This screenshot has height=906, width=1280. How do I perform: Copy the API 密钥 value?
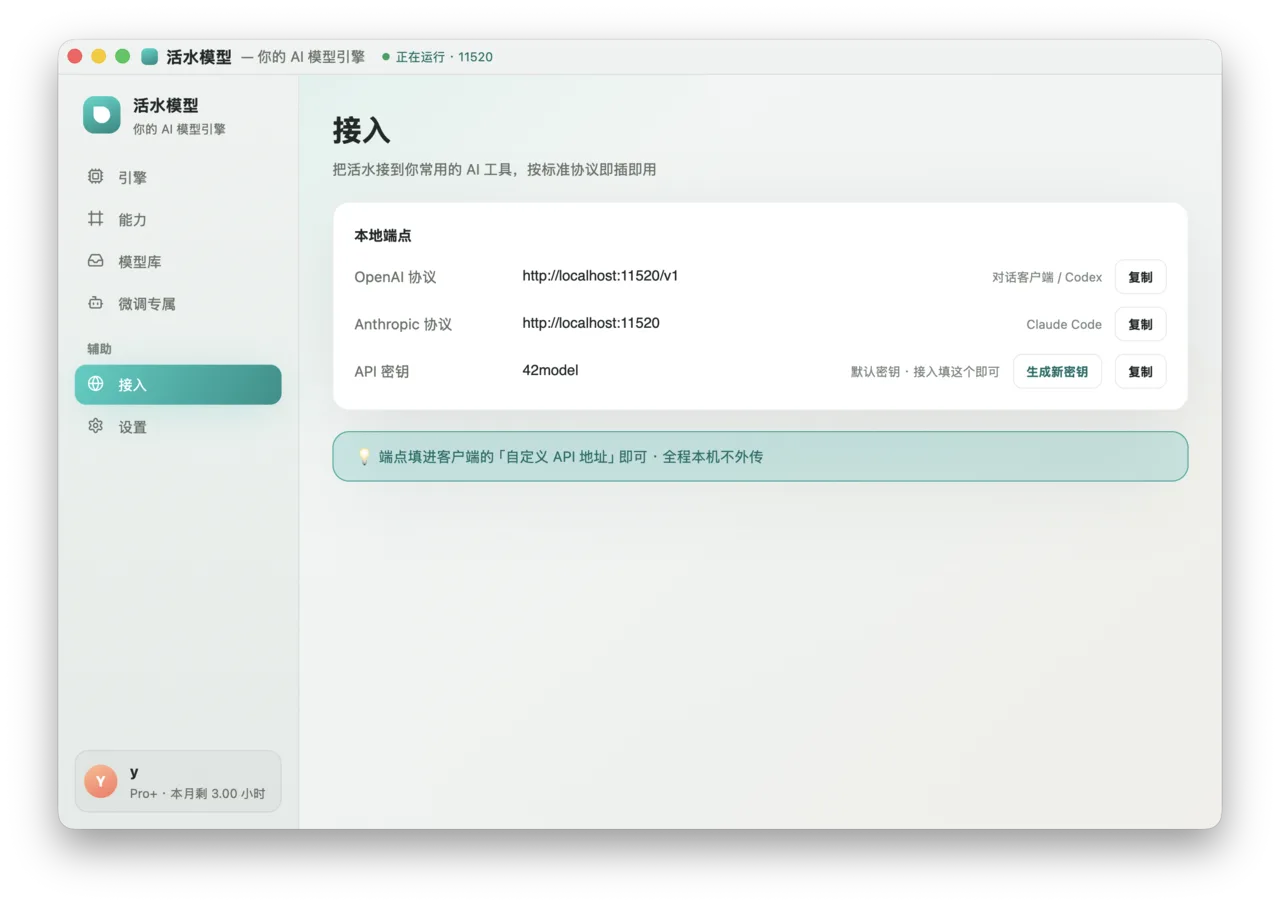pyautogui.click(x=1140, y=371)
